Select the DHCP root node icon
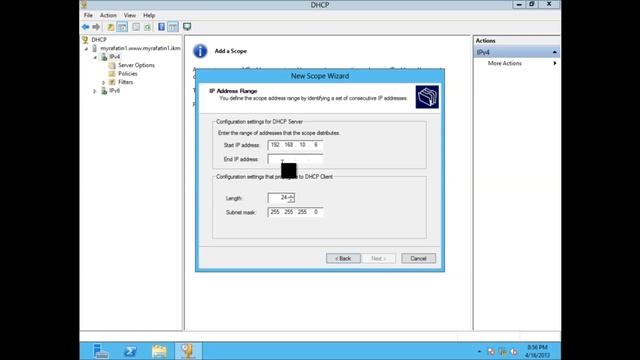This screenshot has height=360, width=640. coord(85,40)
